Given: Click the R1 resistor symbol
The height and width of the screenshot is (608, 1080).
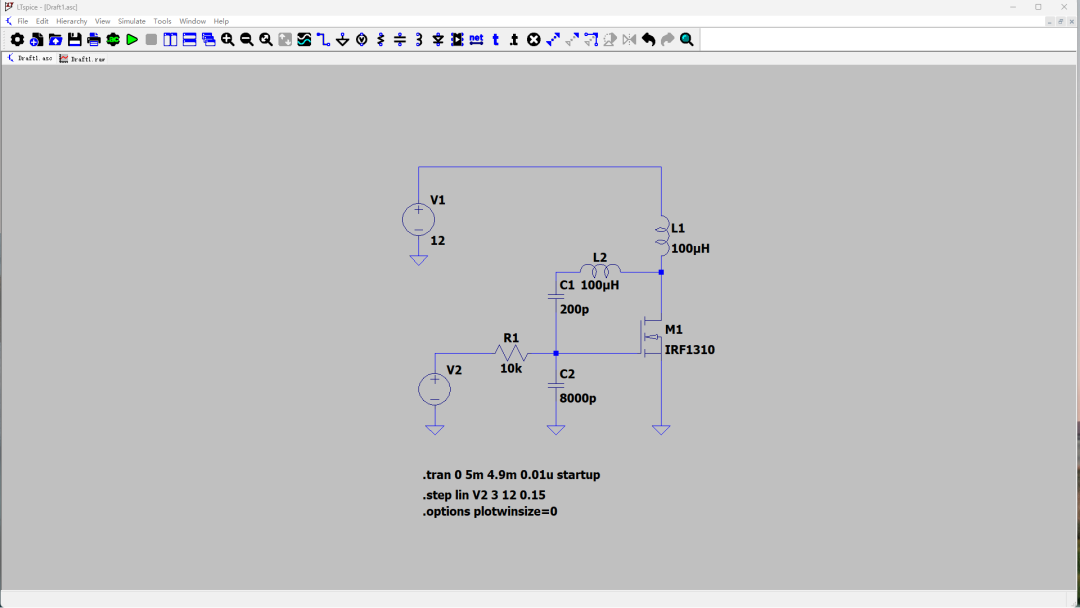Looking at the screenshot, I should [x=510, y=353].
